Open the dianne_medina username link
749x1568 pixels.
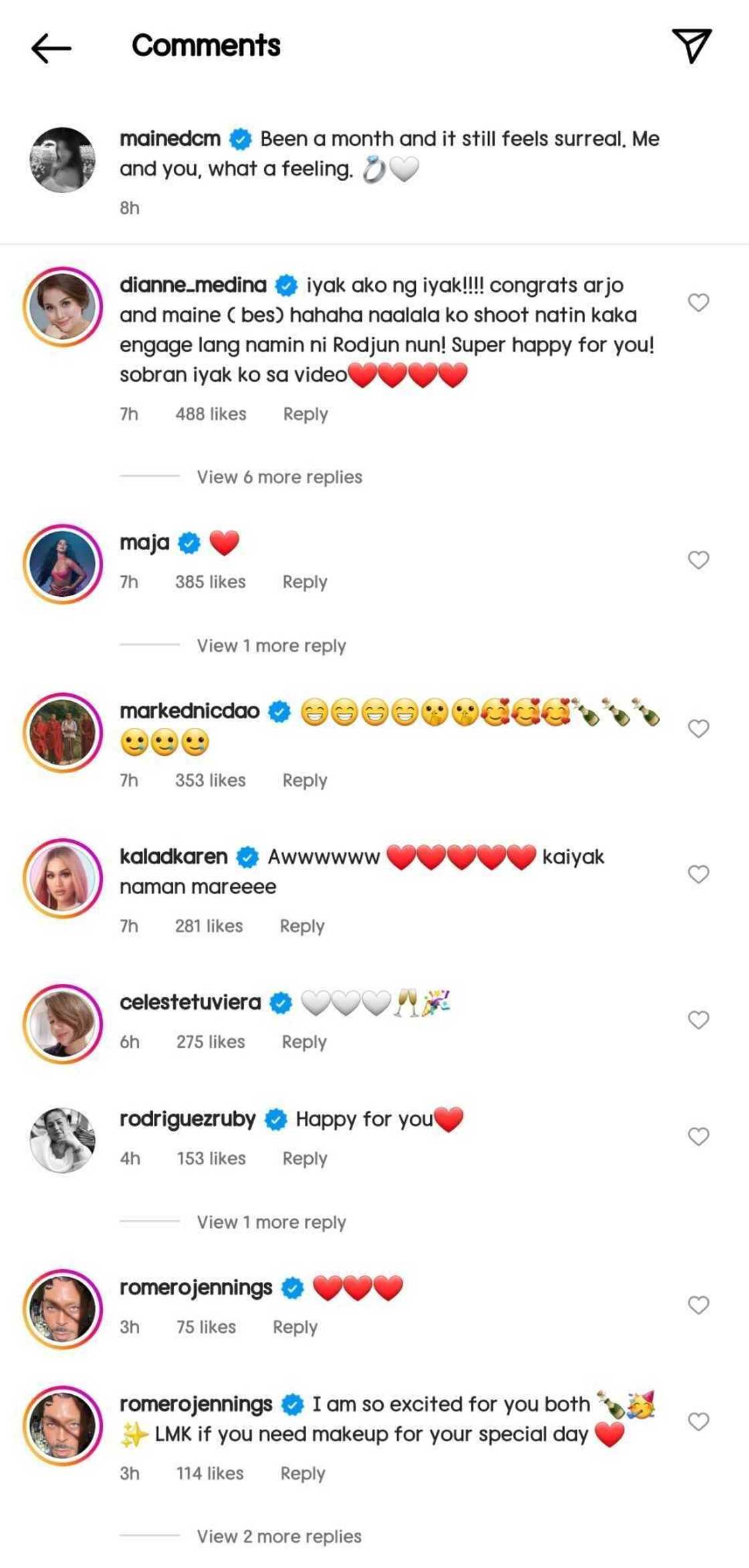193,285
